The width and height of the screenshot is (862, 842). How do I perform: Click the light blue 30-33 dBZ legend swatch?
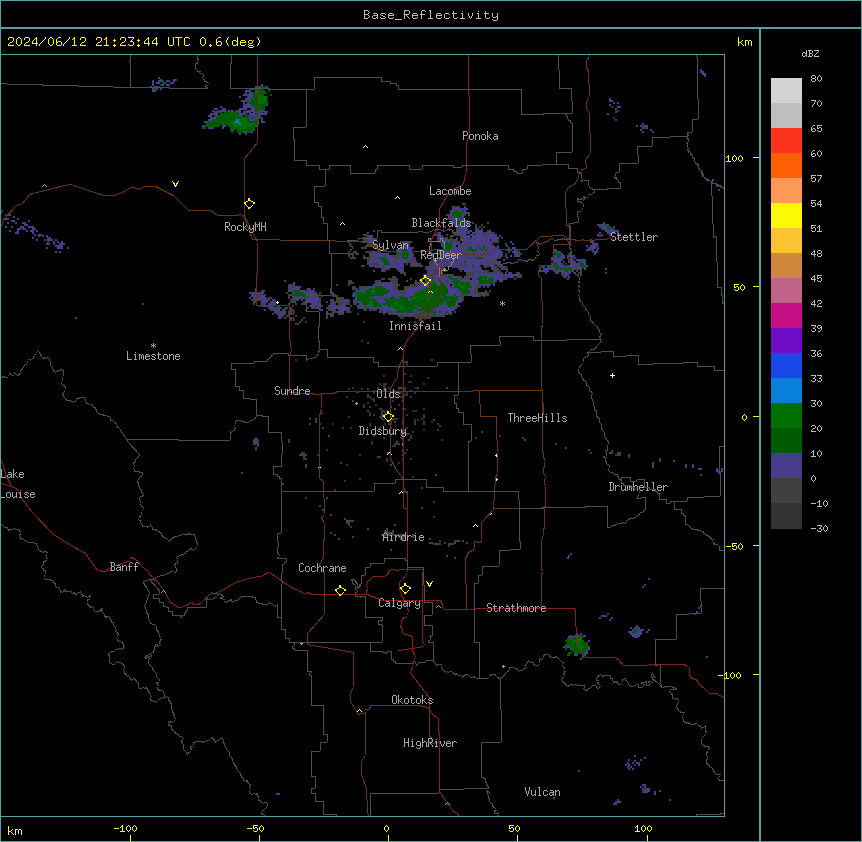pyautogui.click(x=786, y=391)
